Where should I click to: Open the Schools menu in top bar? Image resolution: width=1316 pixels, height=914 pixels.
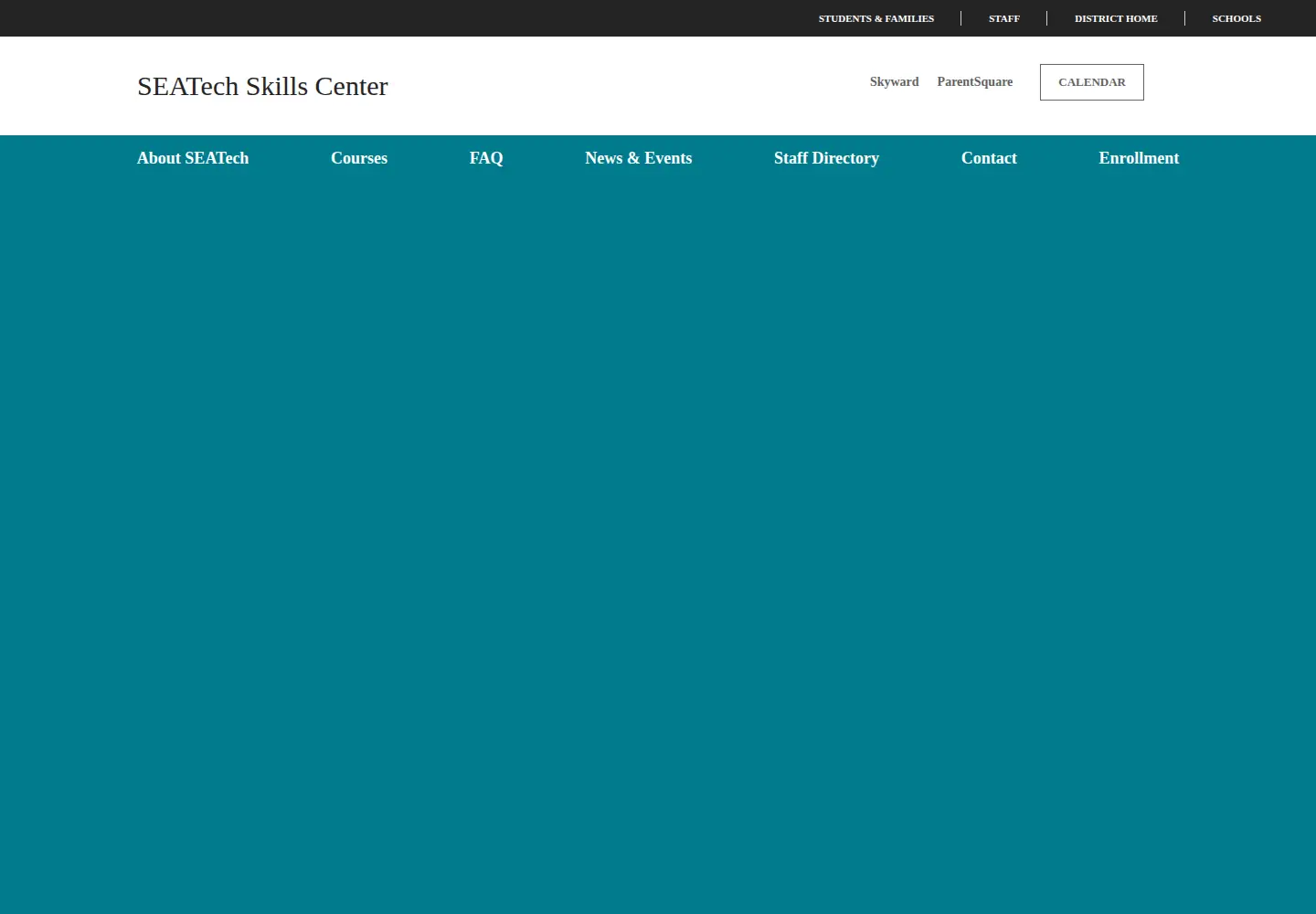click(x=1236, y=18)
